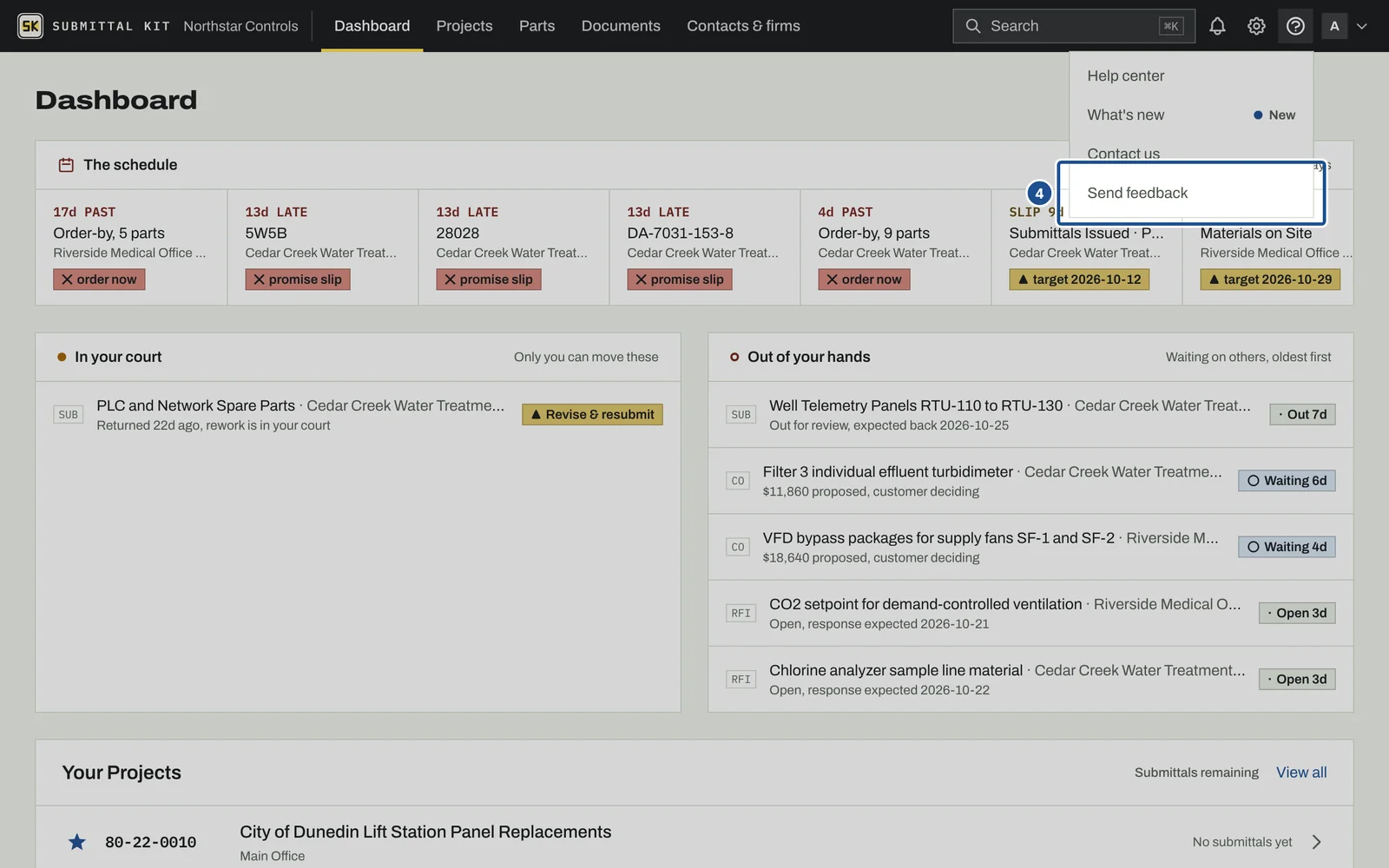Click the Waiting 6d status badge

[1287, 481]
